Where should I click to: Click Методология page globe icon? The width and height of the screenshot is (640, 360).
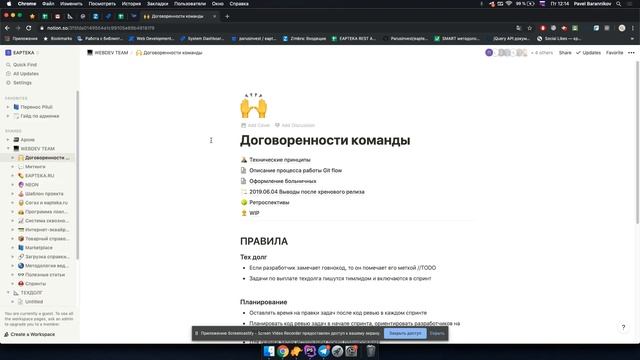pyautogui.click(x=21, y=266)
